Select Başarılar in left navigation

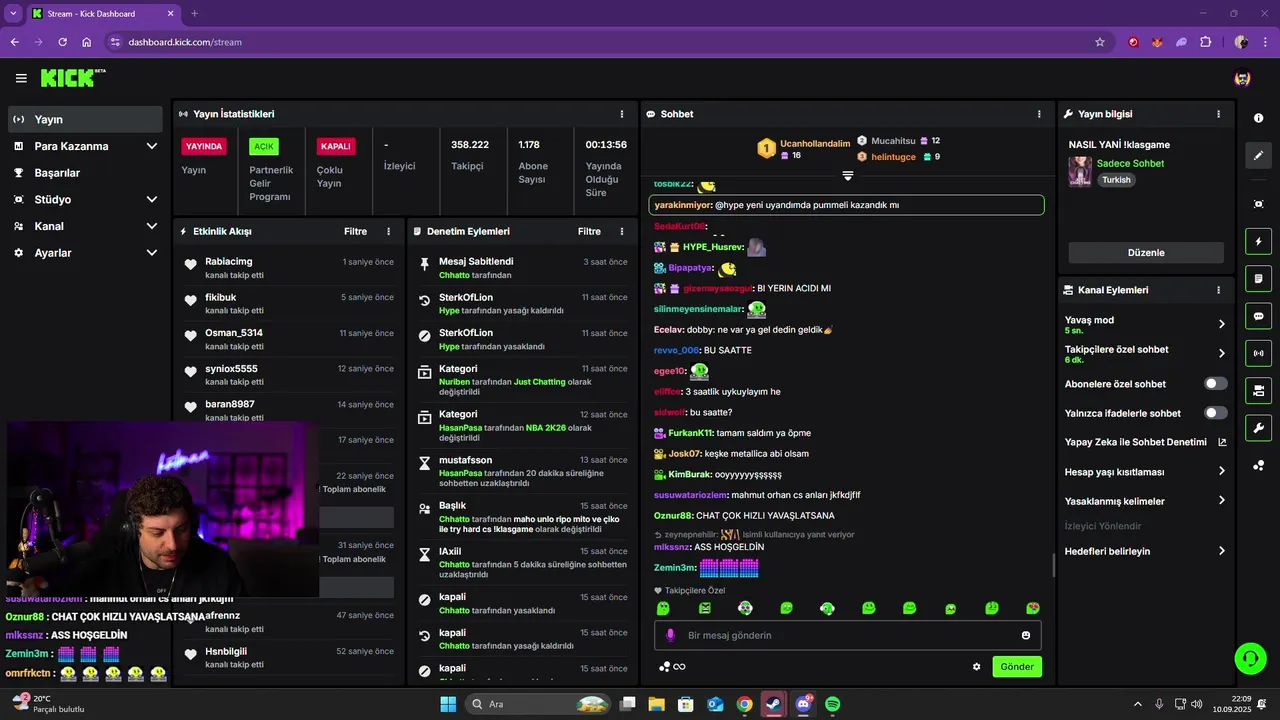(84, 173)
